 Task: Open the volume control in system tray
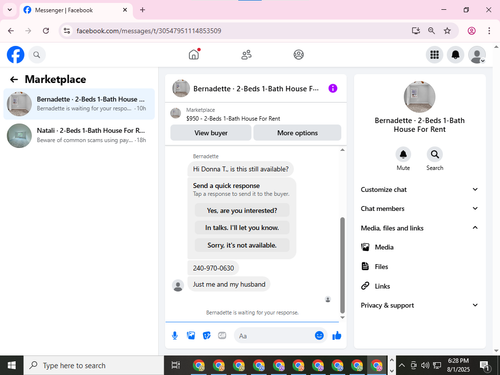coord(425,365)
